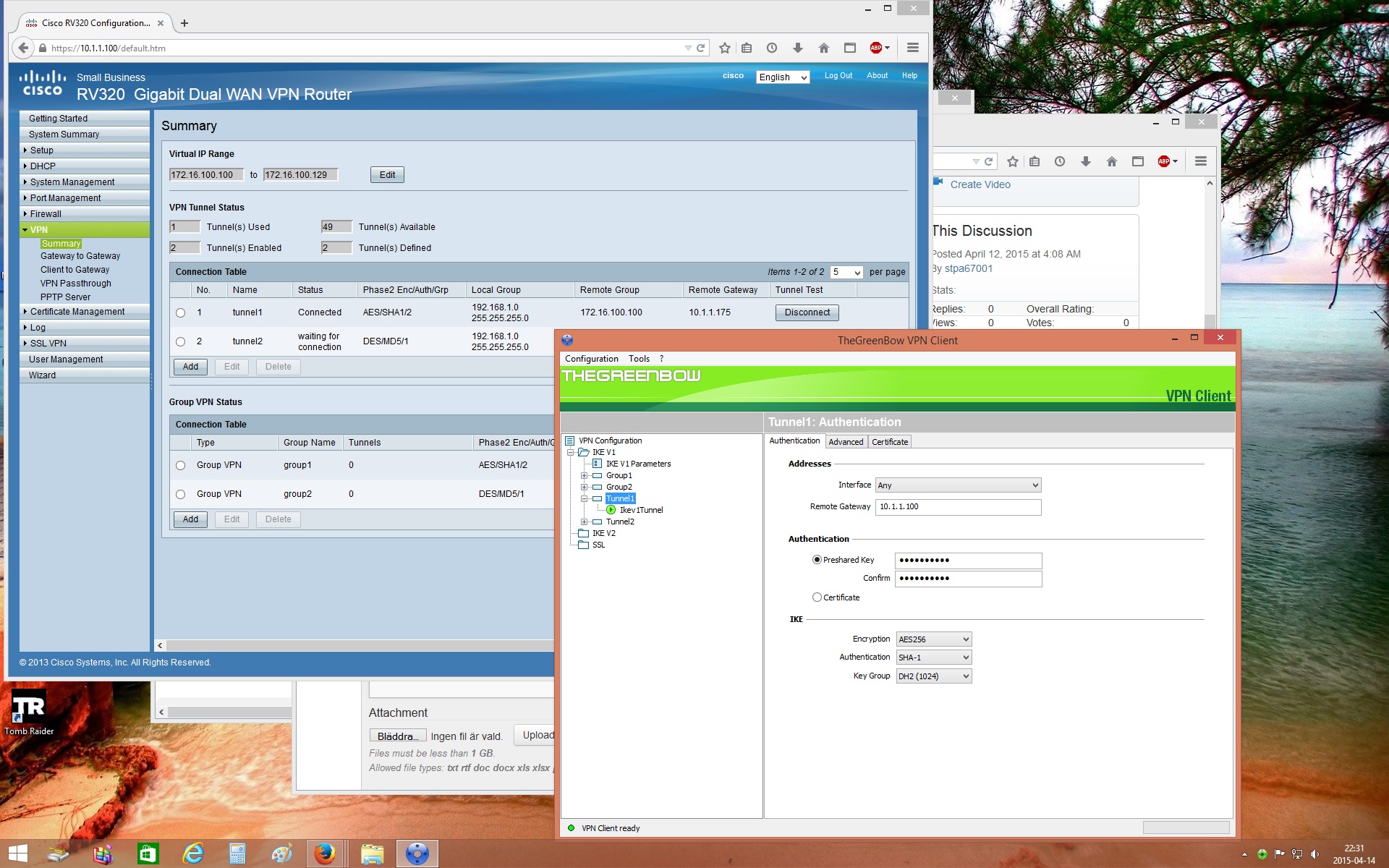Open downloads arrow in Cisco Firefox toolbar

[798, 48]
